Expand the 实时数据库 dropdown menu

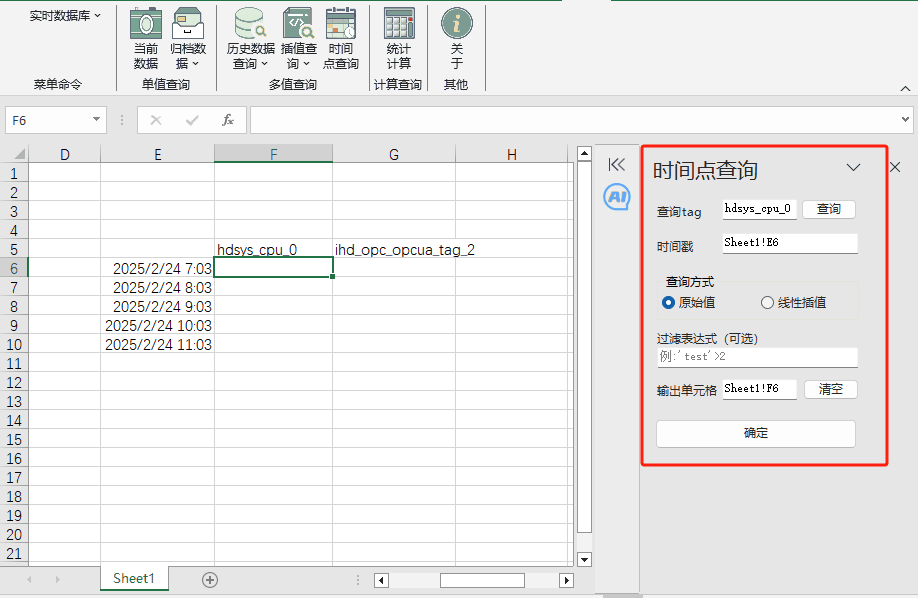point(65,16)
